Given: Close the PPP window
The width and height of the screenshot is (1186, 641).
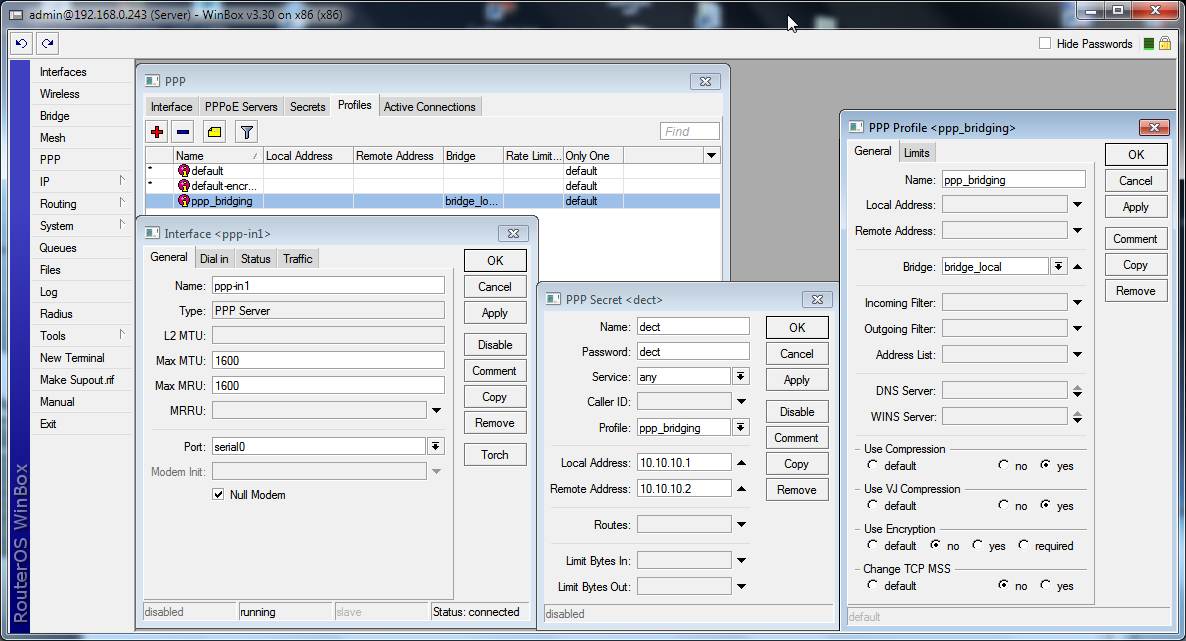Looking at the screenshot, I should pyautogui.click(x=705, y=82).
